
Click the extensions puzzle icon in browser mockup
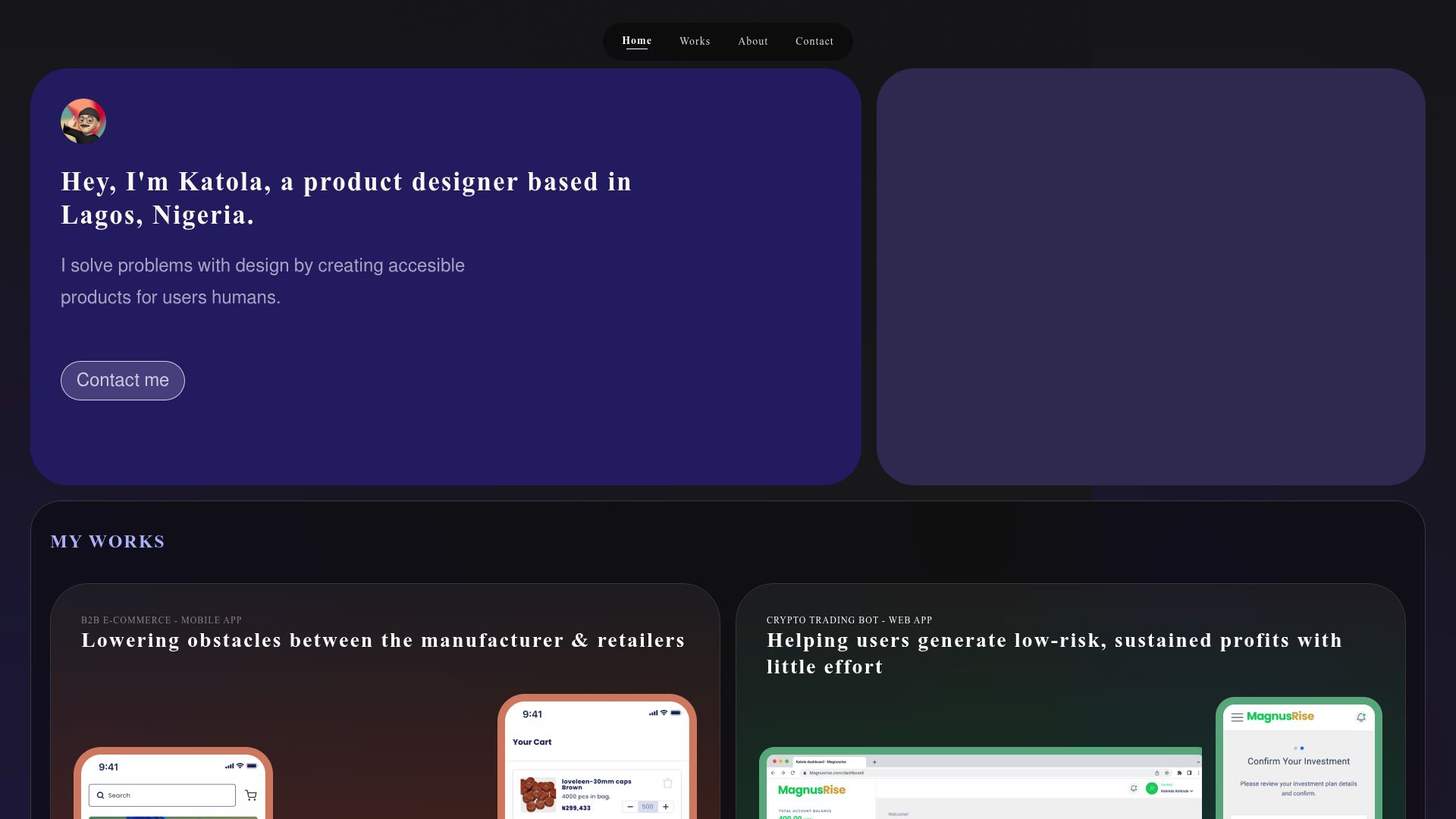1179,773
